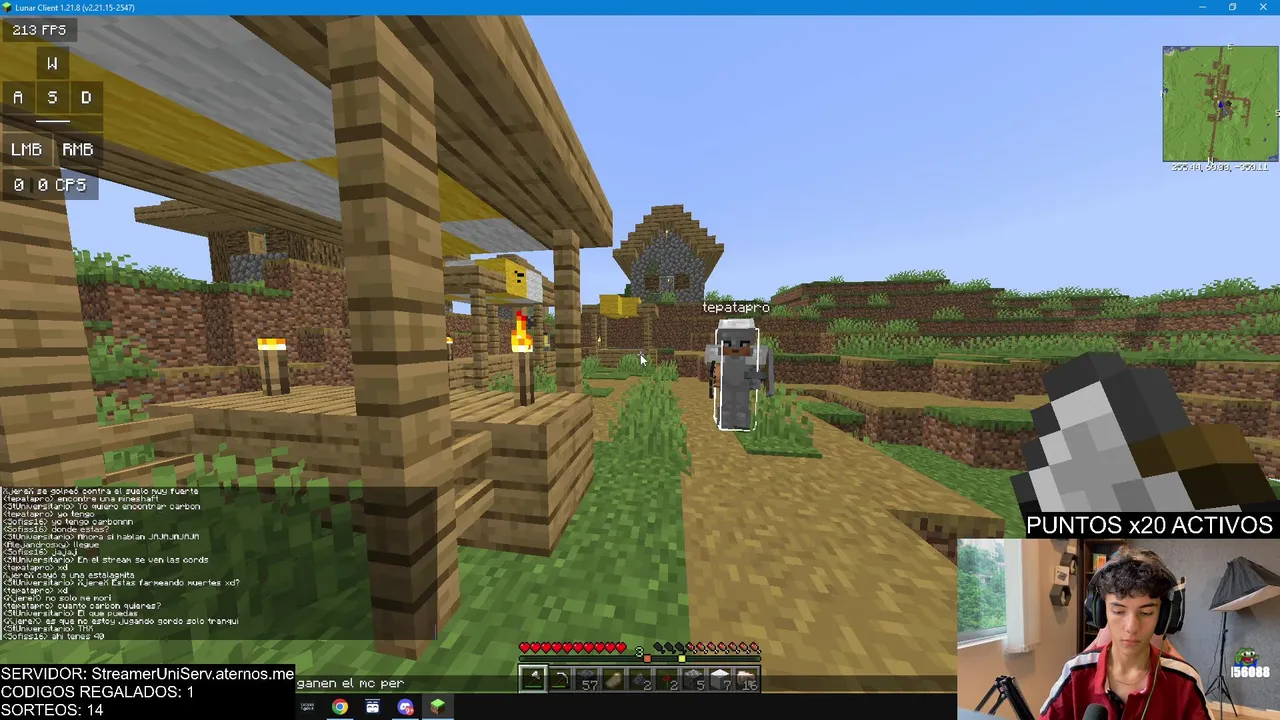Viewport: 1280px width, 720px height.
Task: Click the minimap coordinates text
Action: tap(1220, 167)
